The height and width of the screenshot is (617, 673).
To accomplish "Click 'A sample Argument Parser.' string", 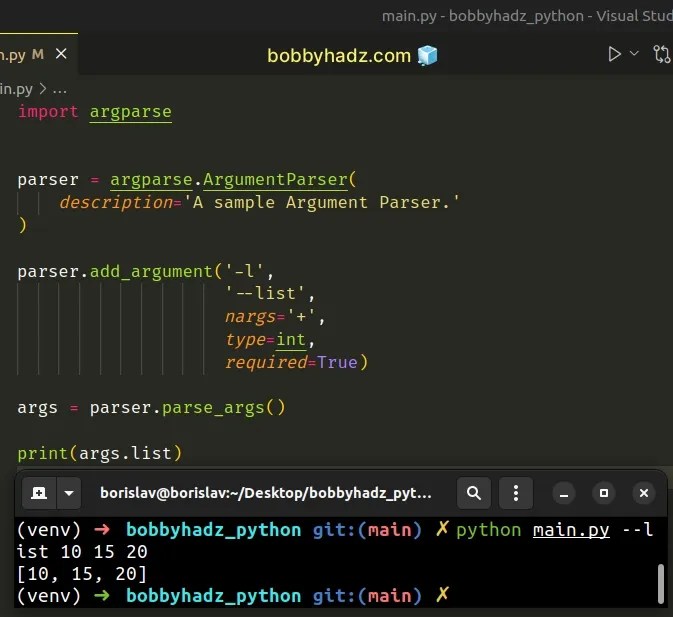I will 321,202.
